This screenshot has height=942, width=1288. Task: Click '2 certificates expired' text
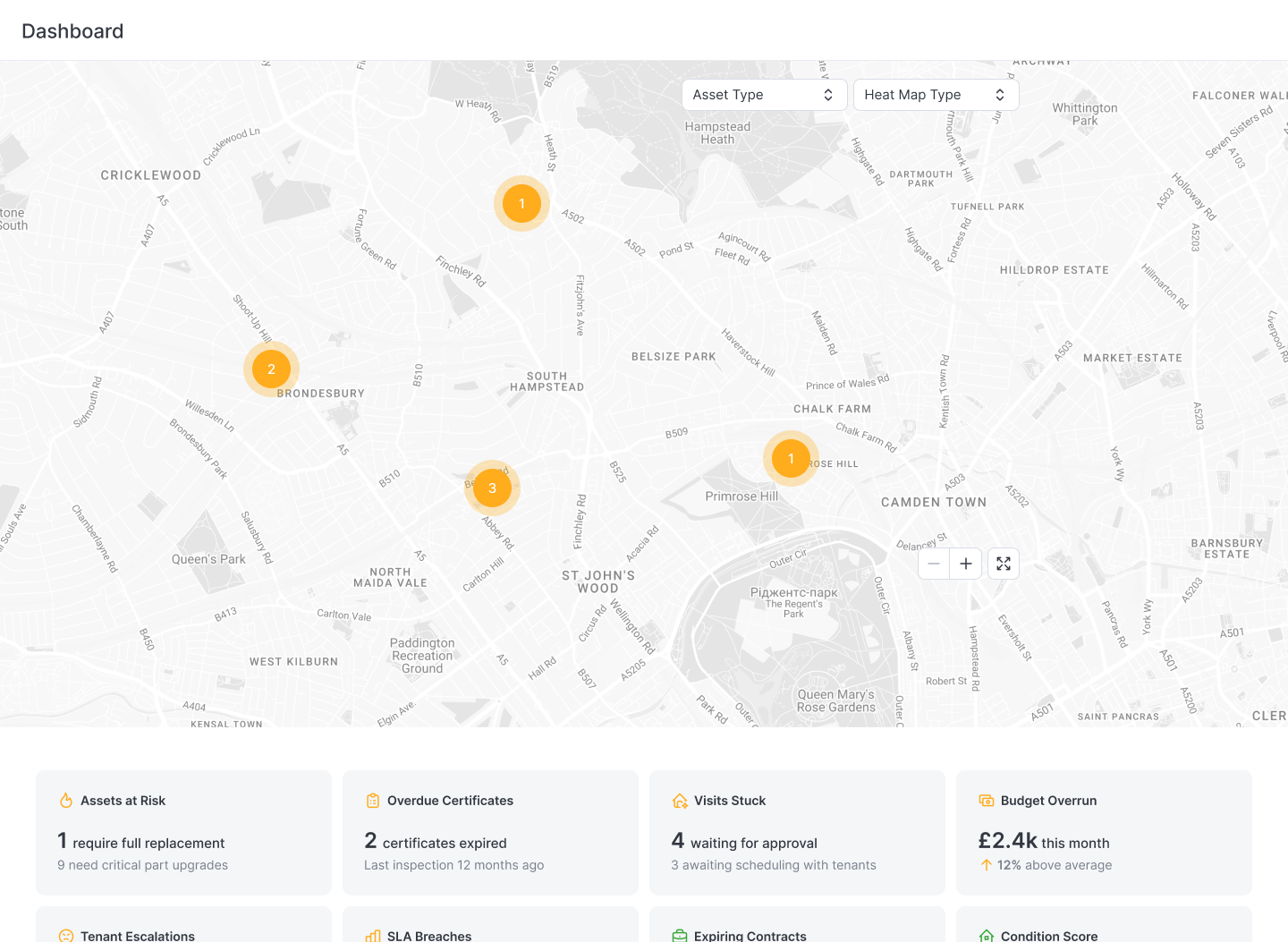(436, 842)
